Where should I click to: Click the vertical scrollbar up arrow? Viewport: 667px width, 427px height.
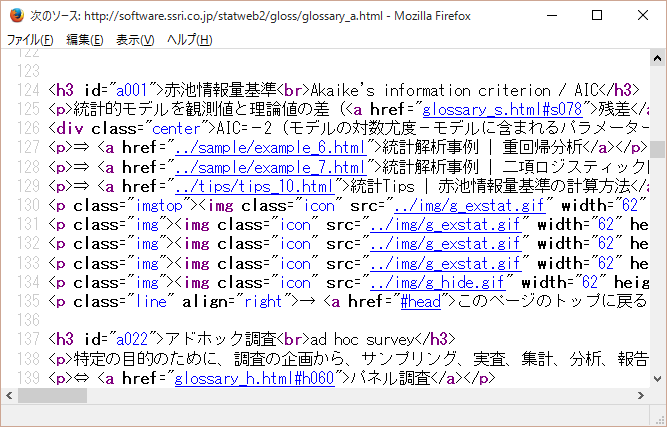pos(657,59)
